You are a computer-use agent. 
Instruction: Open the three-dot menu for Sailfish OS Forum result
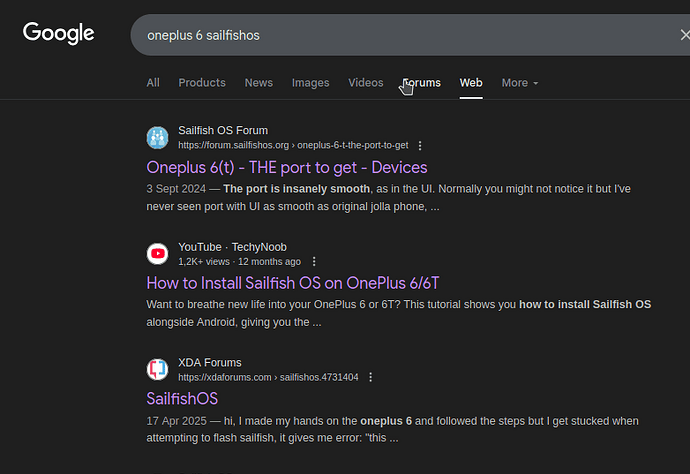pyautogui.click(x=420, y=146)
